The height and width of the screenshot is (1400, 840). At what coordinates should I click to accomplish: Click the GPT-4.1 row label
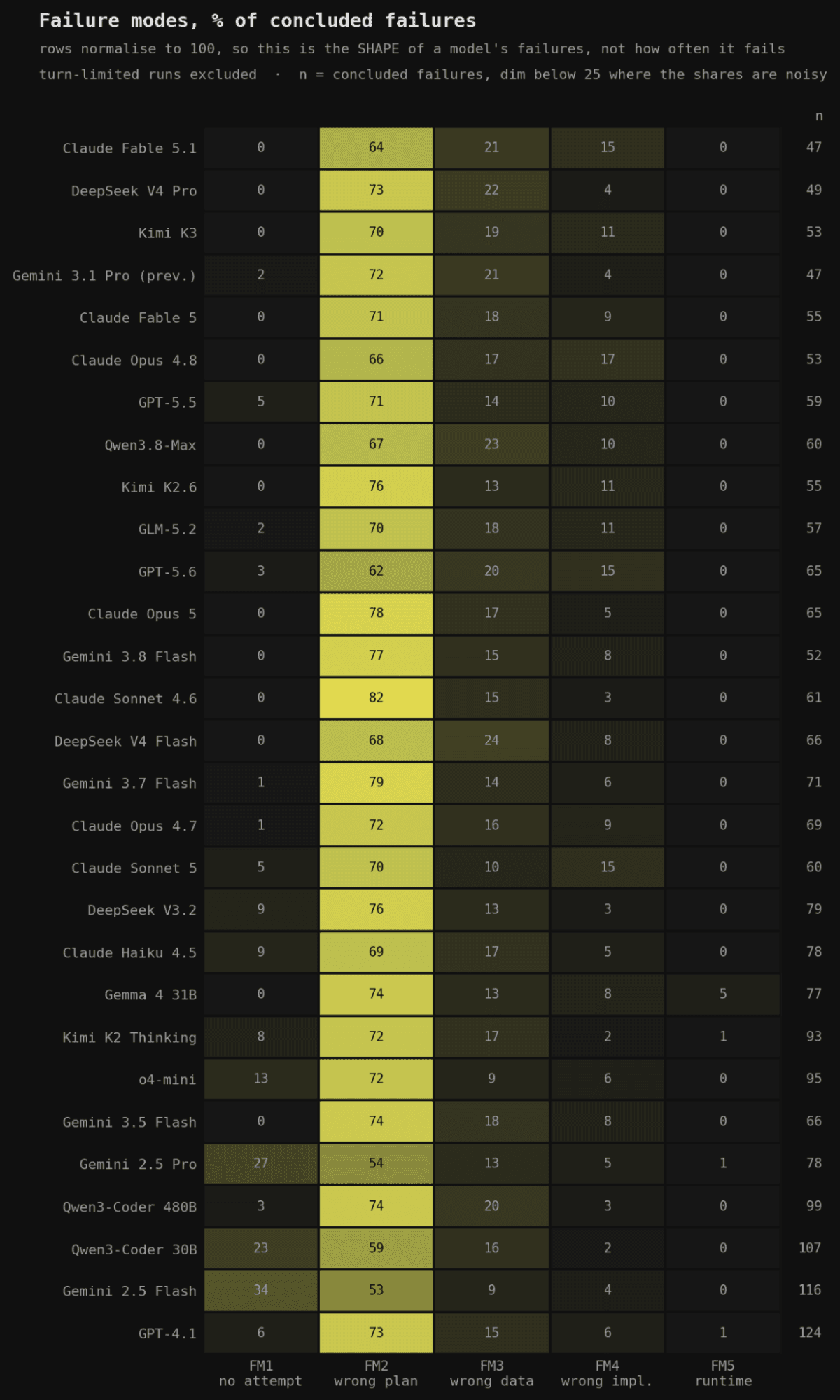point(167,1333)
